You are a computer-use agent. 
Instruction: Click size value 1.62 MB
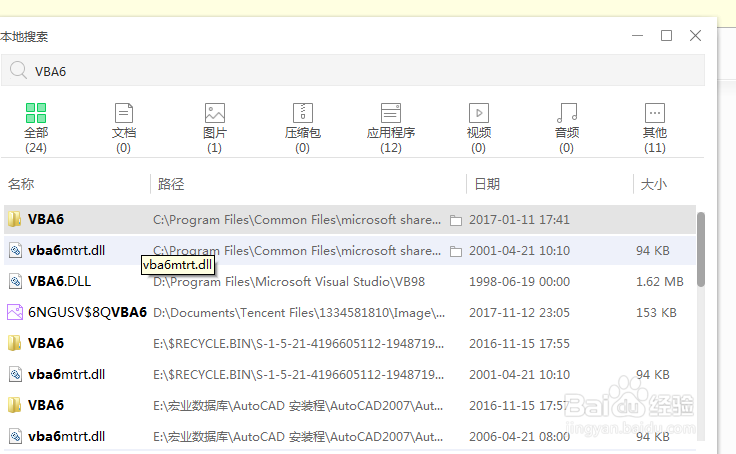(659, 282)
